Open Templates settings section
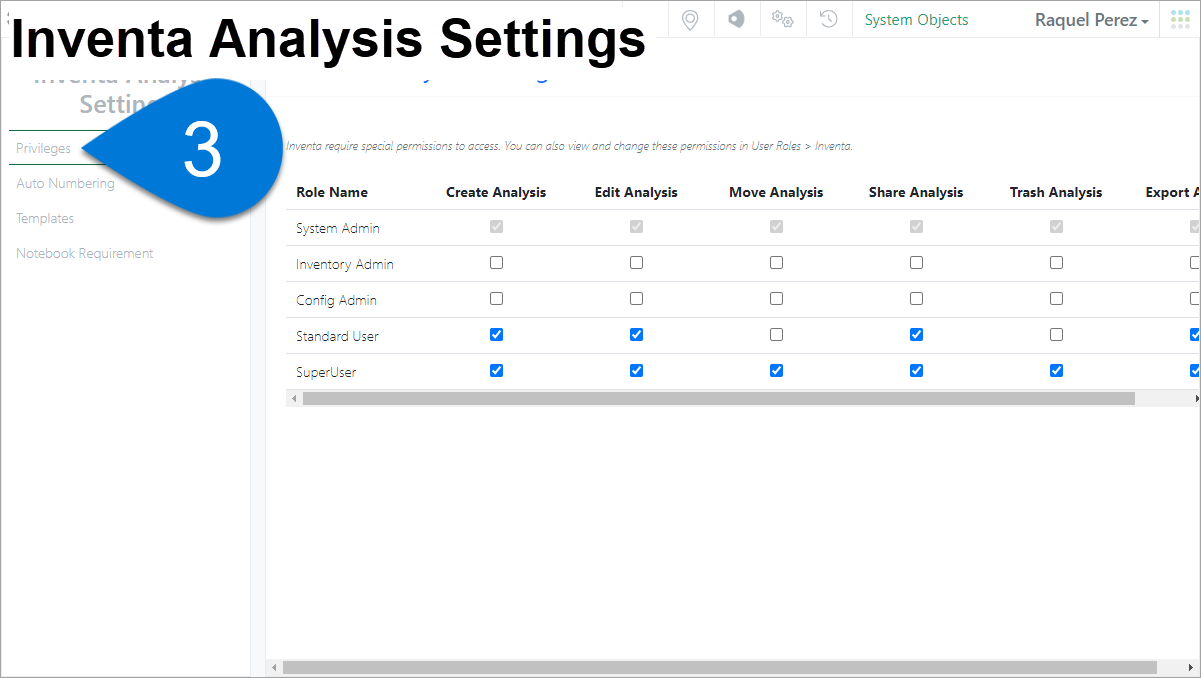This screenshot has width=1201, height=678. [45, 218]
